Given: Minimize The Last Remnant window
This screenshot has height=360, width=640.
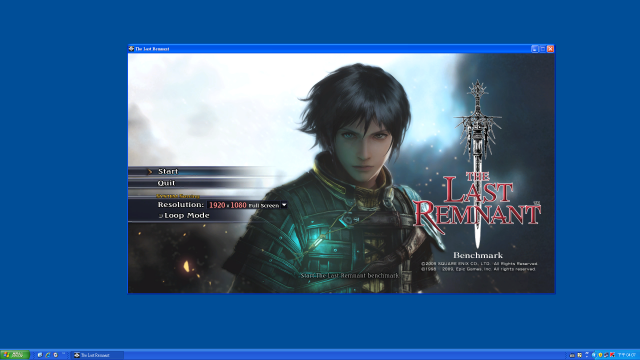Looking at the screenshot, I should point(535,49).
